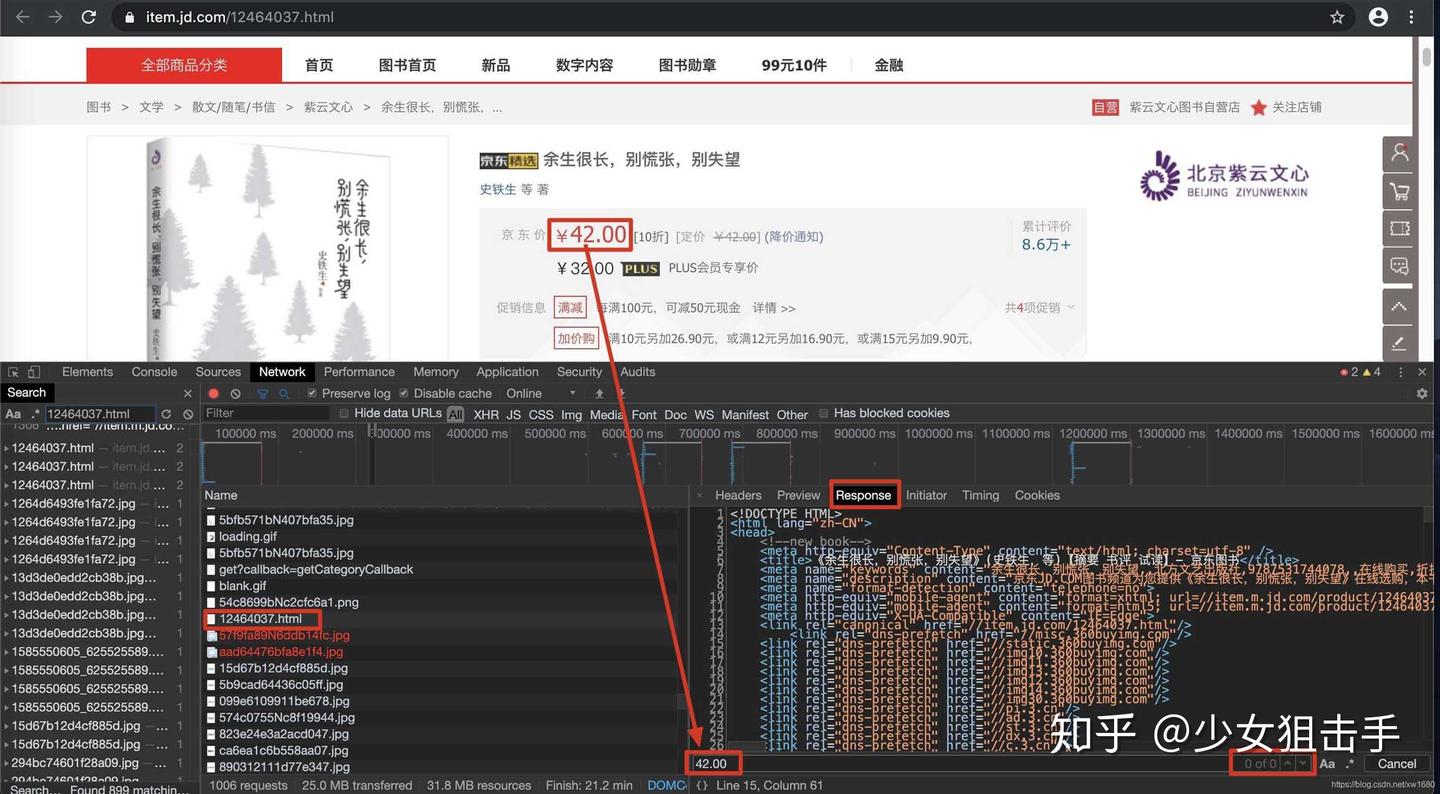This screenshot has width=1440, height=794.
Task: Toggle the Preserve log checkbox
Action: [x=312, y=394]
